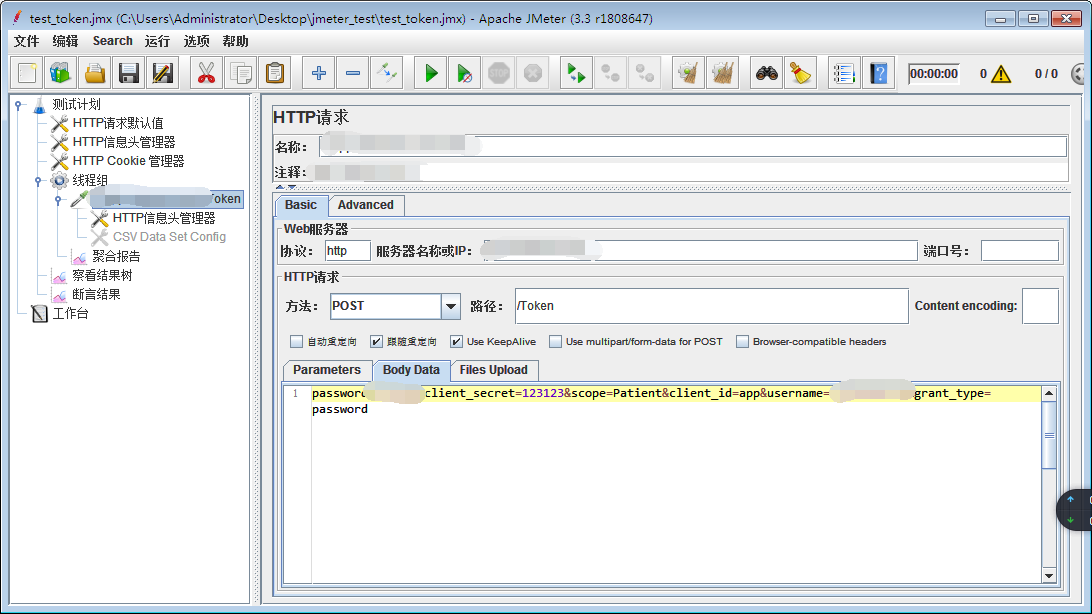Open the 选项 menu
This screenshot has height=614, width=1092.
click(196, 41)
